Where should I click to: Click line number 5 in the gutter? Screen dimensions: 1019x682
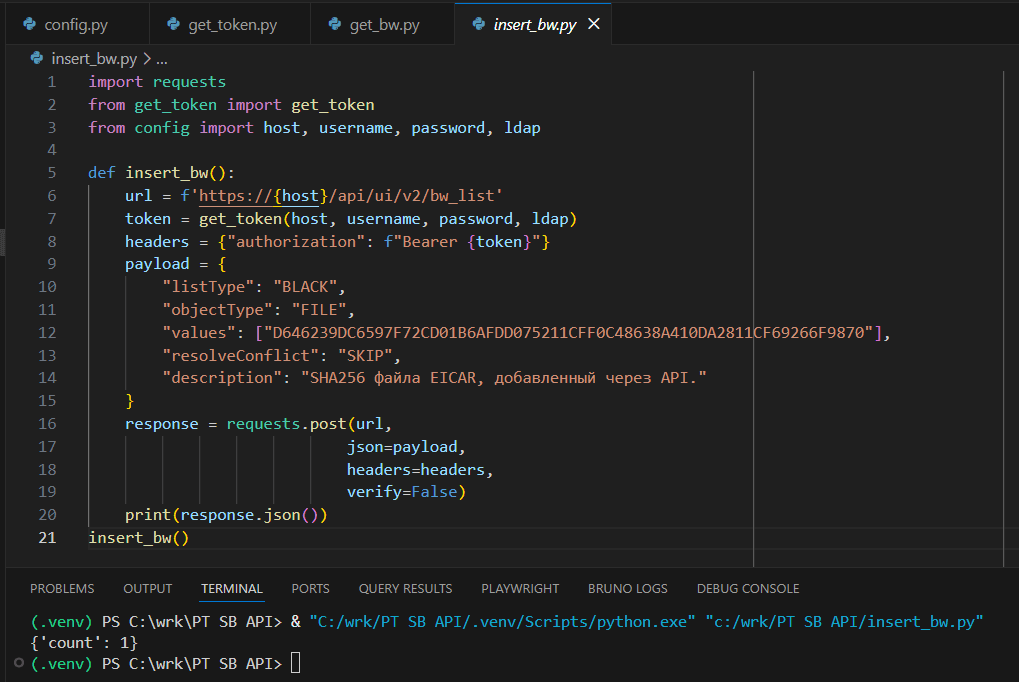51,173
